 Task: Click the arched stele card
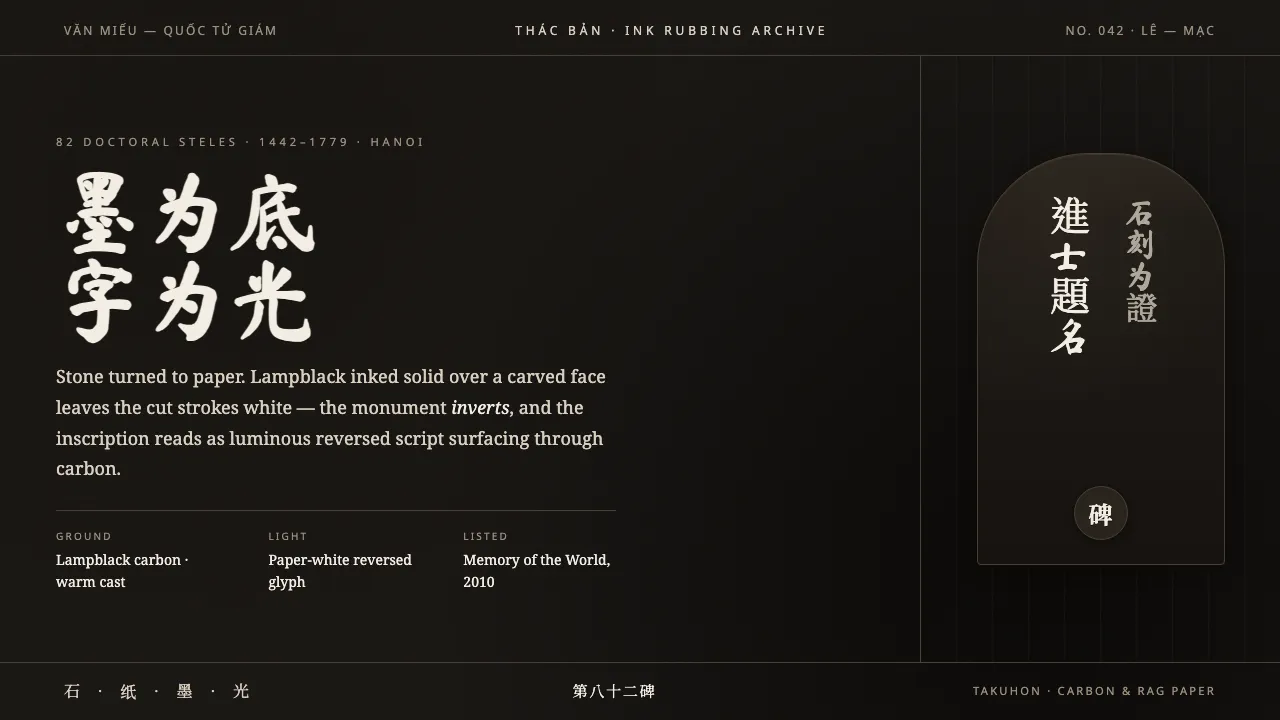click(1101, 359)
